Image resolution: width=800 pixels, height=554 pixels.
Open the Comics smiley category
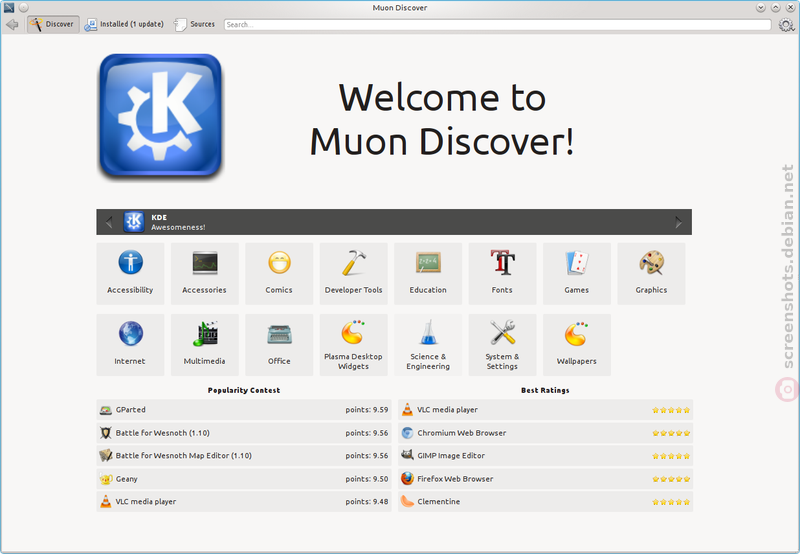(279, 273)
